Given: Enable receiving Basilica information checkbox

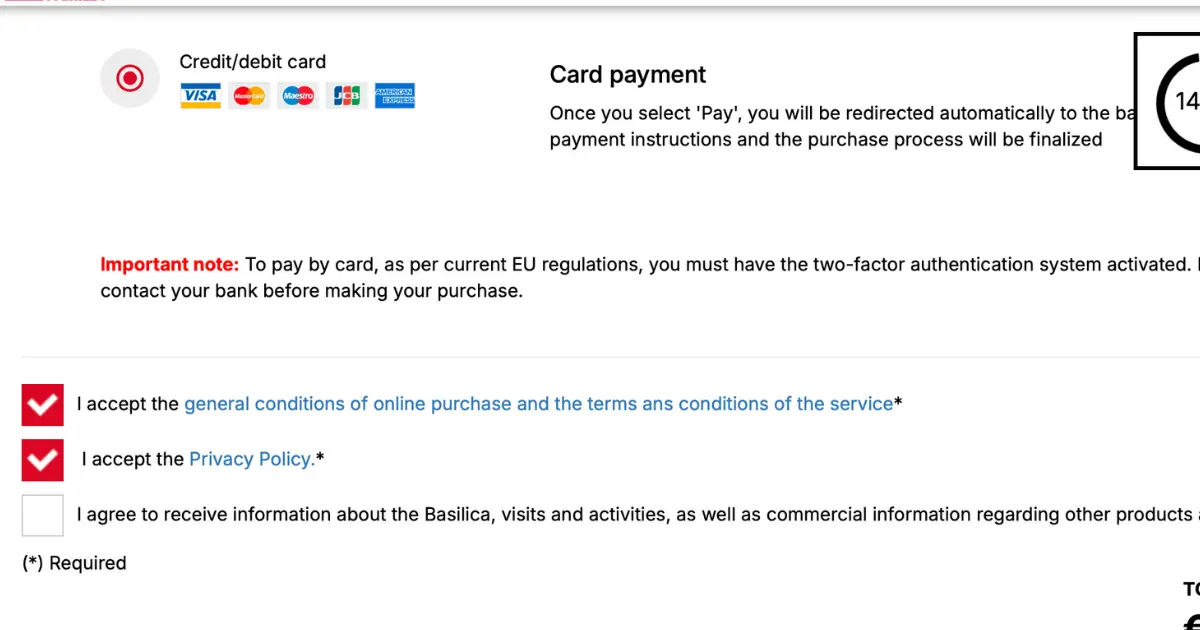Looking at the screenshot, I should click(43, 515).
